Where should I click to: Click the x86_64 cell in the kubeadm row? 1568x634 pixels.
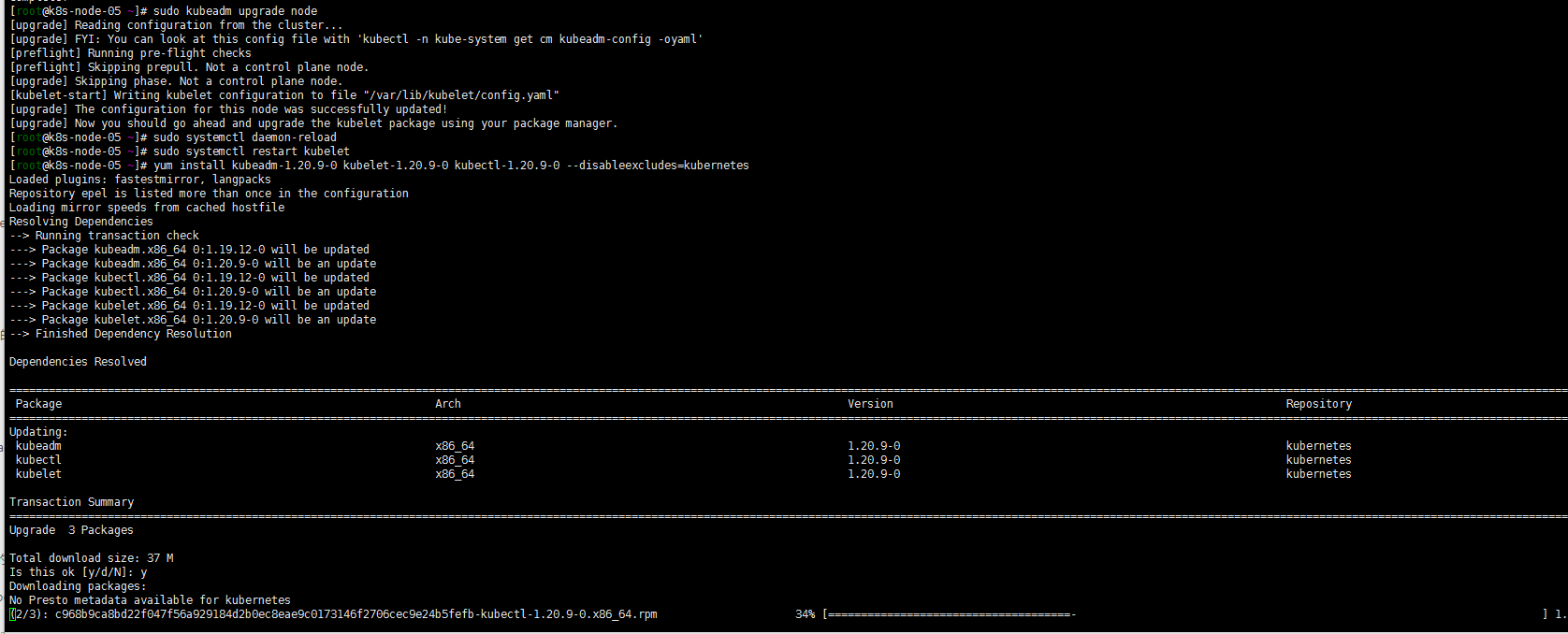pos(455,446)
